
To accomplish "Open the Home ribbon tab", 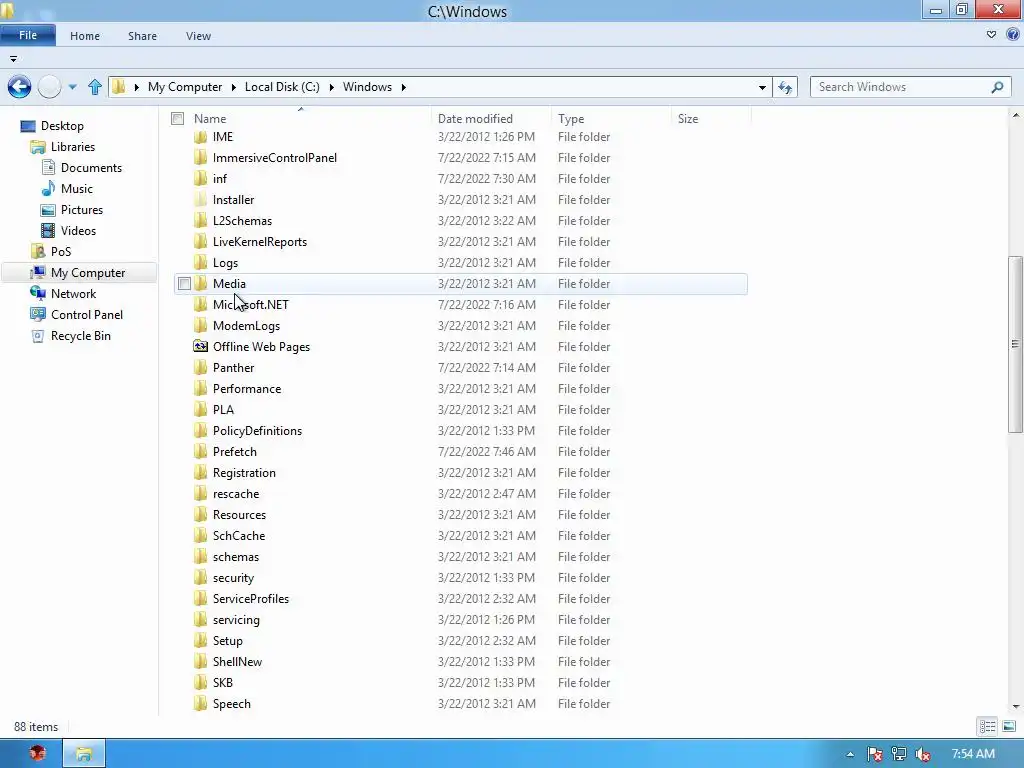I will (x=85, y=36).
